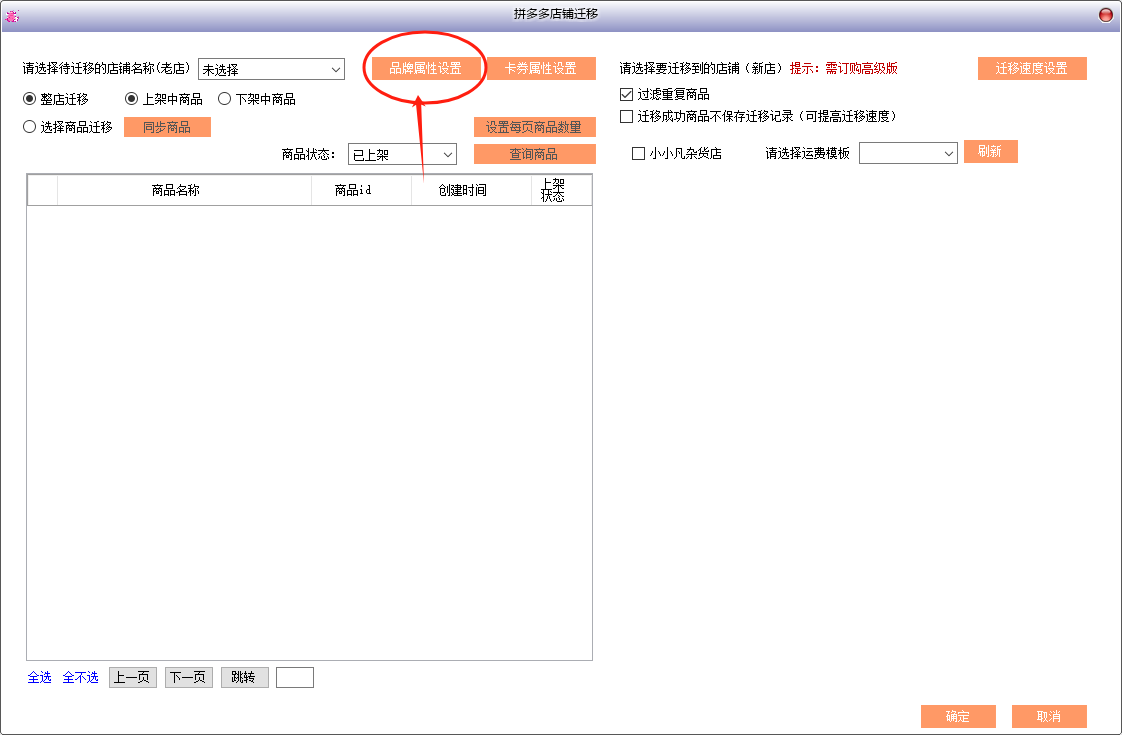Focus the page number input field
Image resolution: width=1122 pixels, height=735 pixels.
295,677
